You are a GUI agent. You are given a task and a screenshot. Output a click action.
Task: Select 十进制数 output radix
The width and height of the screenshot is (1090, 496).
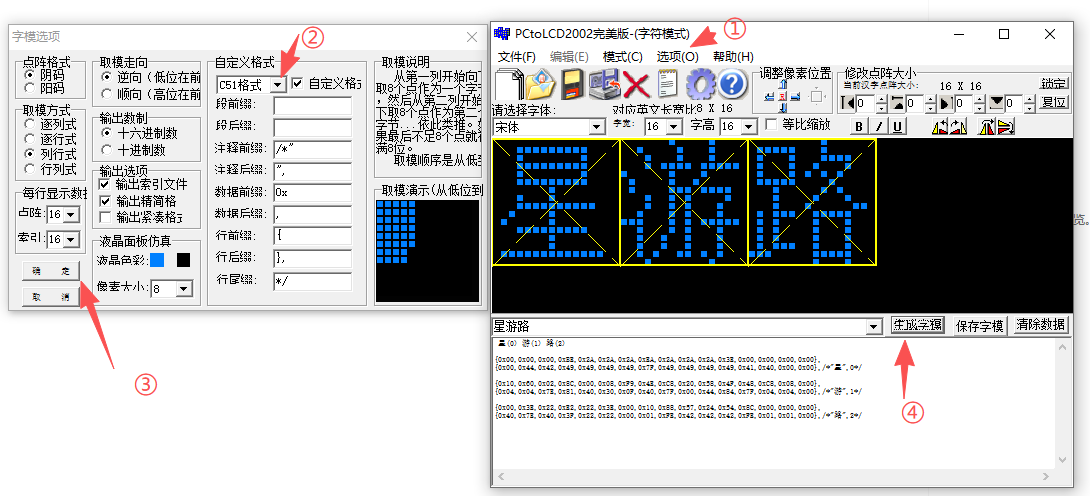107,150
